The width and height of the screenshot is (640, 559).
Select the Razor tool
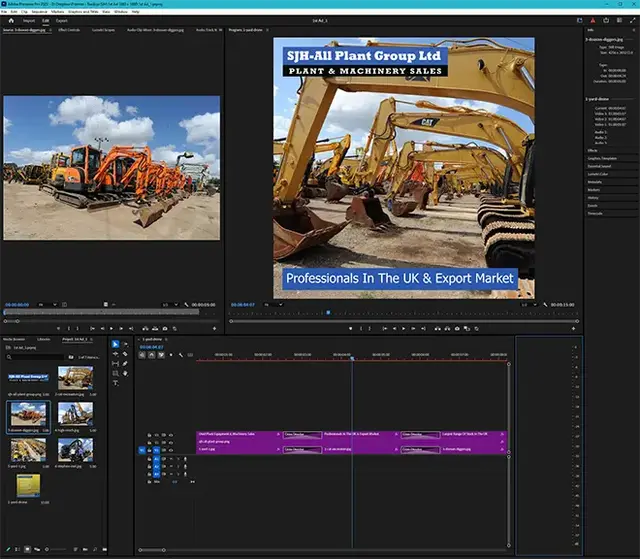pos(125,354)
